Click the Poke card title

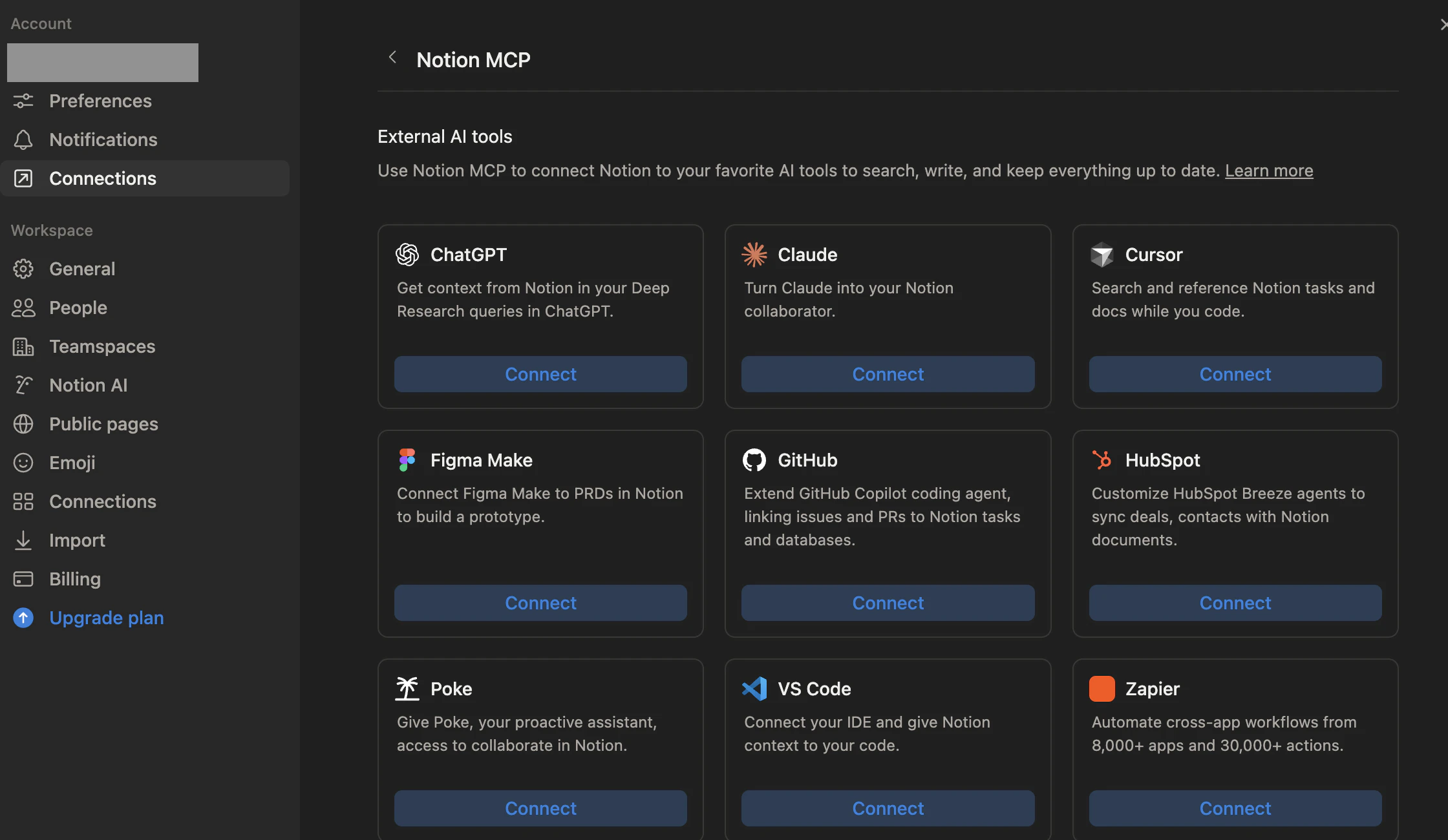tap(451, 689)
